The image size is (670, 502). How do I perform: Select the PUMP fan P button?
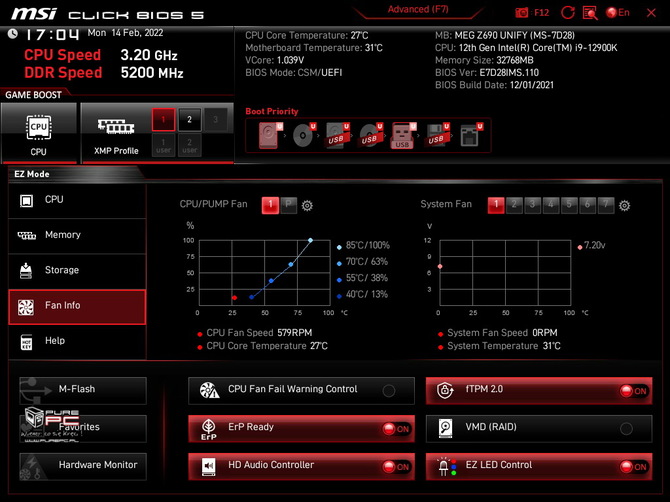click(289, 205)
